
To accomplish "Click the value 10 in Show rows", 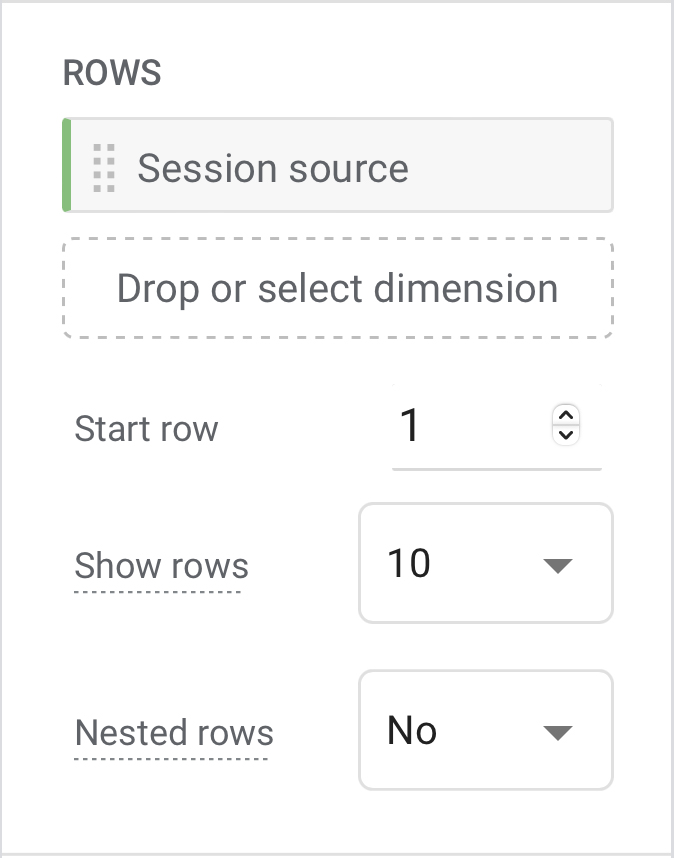I will (408, 564).
